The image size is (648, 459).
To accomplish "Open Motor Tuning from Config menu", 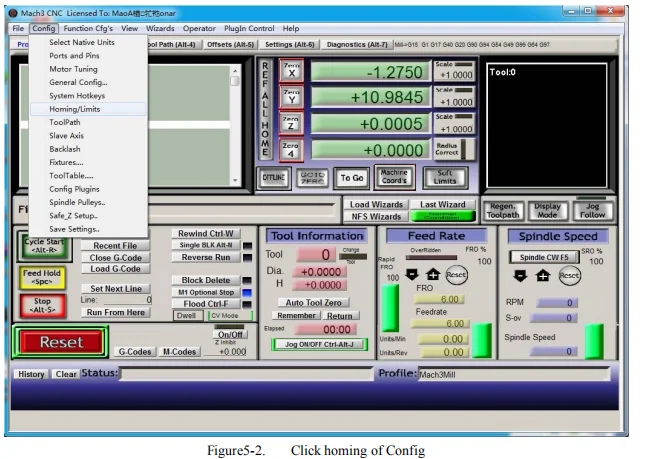I will 88,69.
